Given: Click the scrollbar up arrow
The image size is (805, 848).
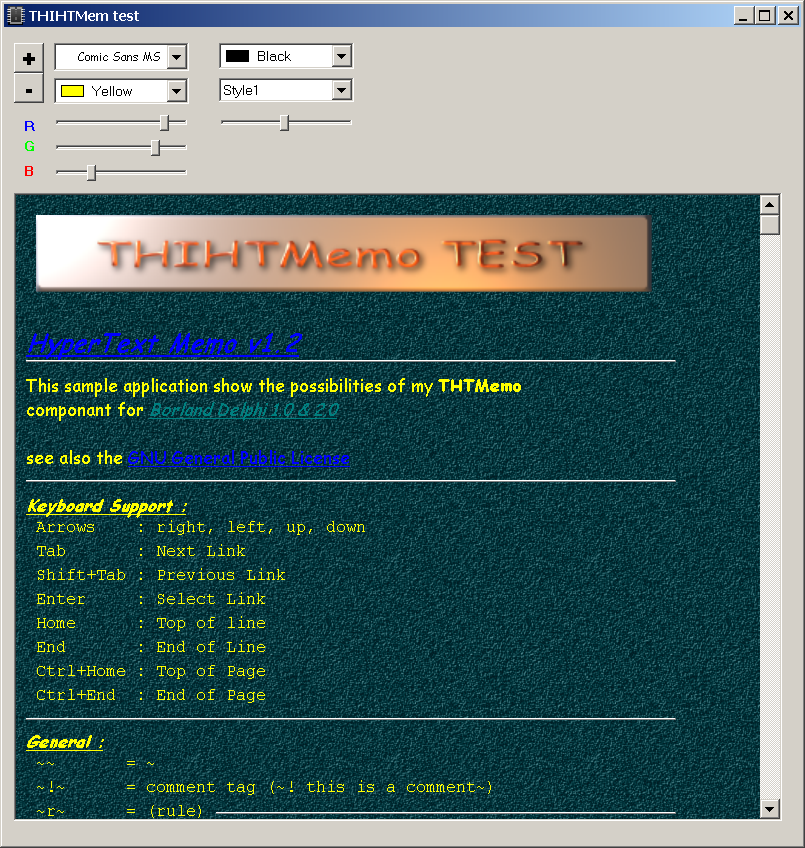Looking at the screenshot, I should click(x=769, y=204).
